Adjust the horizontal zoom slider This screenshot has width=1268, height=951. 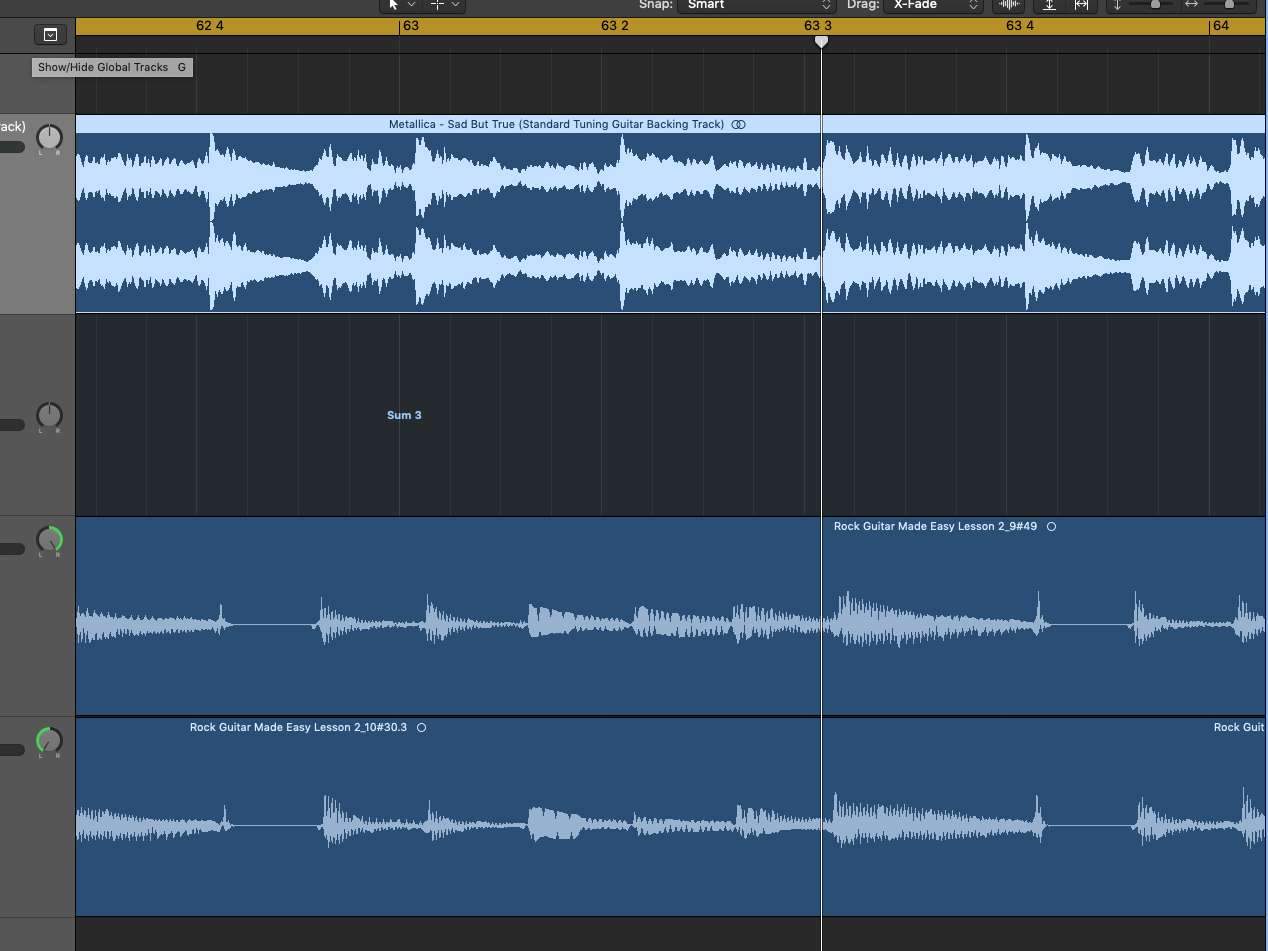pyautogui.click(x=1229, y=5)
